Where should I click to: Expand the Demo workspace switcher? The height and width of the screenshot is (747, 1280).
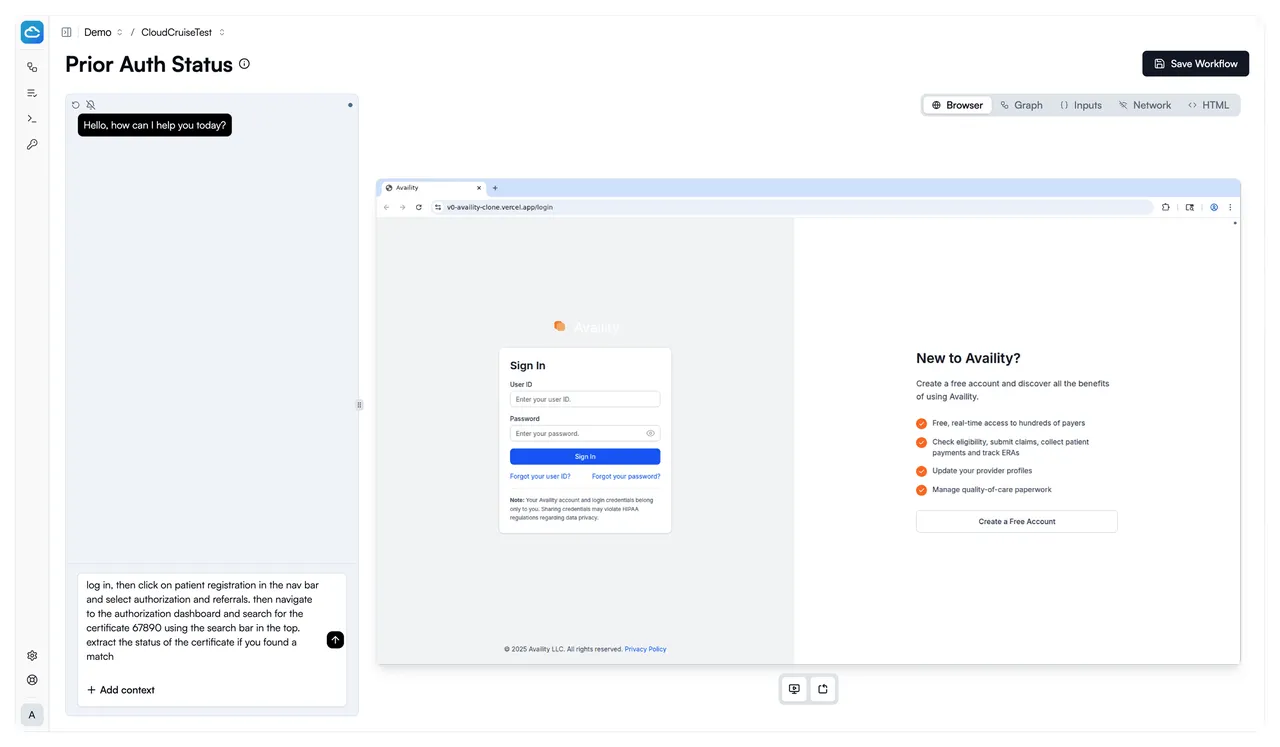tap(103, 32)
